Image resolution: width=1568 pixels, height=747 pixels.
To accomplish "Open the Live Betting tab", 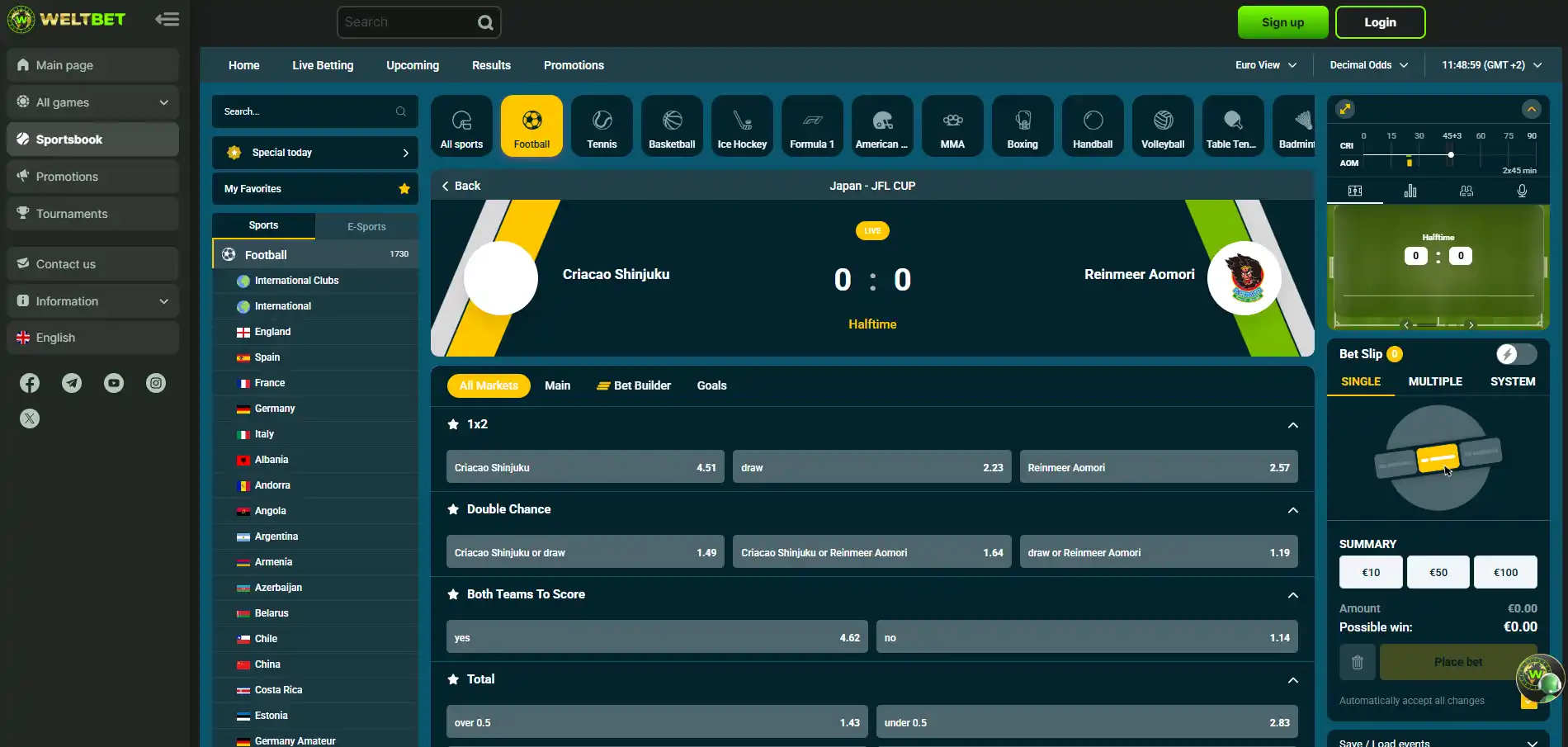I will (323, 65).
